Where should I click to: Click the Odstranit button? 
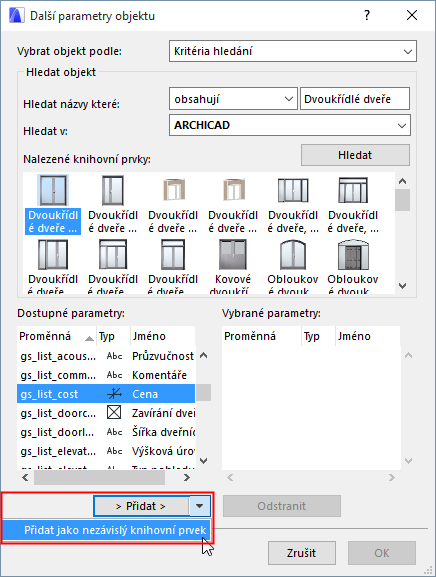tap(282, 506)
